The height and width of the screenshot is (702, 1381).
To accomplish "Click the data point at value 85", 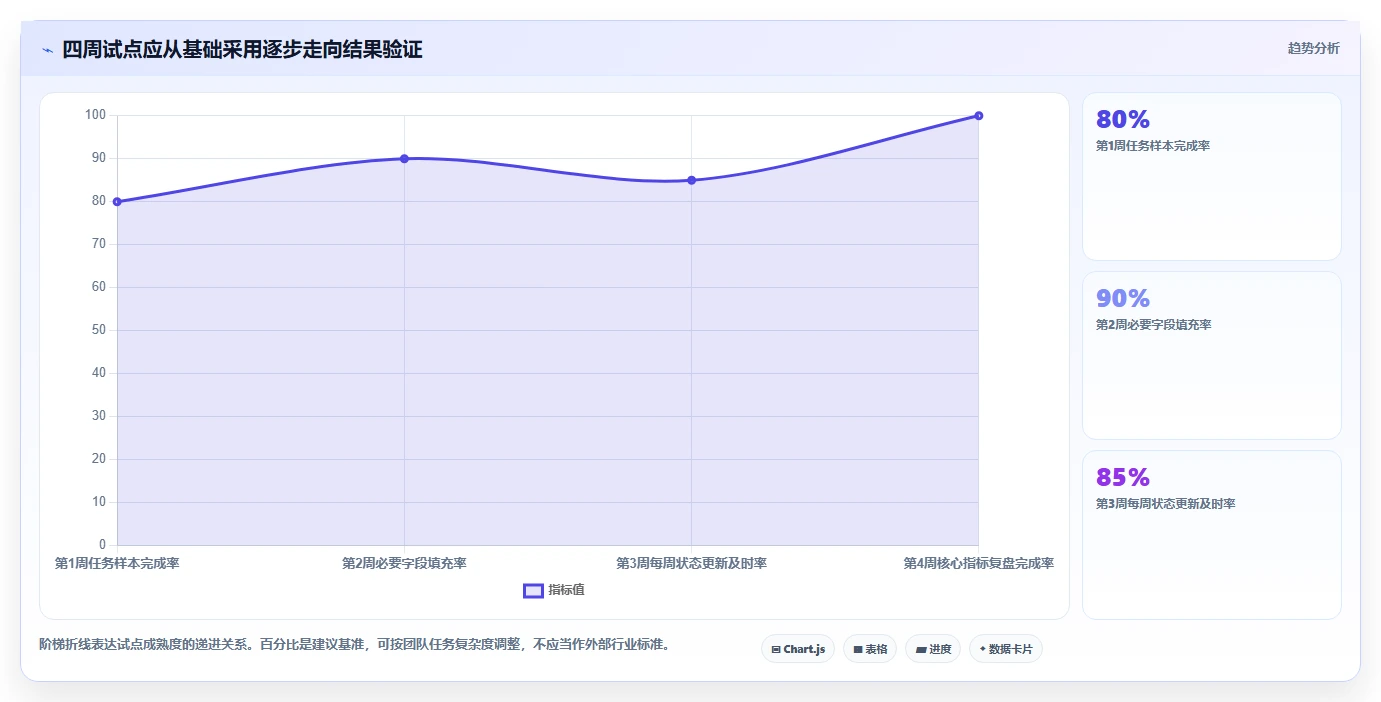I will tap(691, 180).
